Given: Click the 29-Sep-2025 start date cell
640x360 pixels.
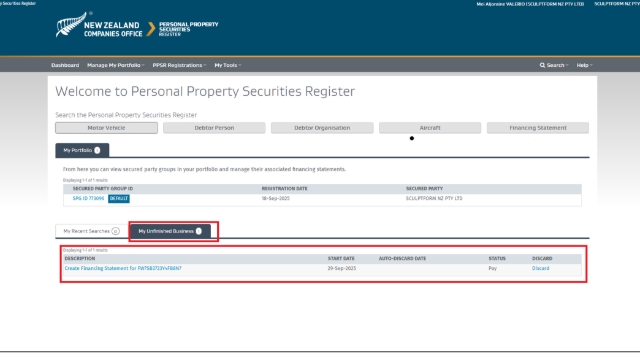Looking at the screenshot, I should pyautogui.click(x=342, y=268).
